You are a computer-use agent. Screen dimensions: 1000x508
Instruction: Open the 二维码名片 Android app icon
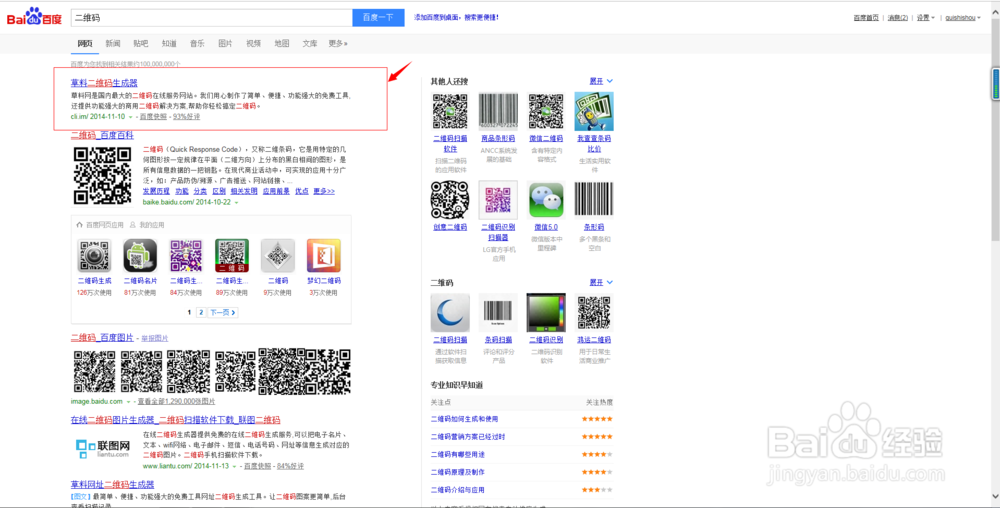[140, 256]
